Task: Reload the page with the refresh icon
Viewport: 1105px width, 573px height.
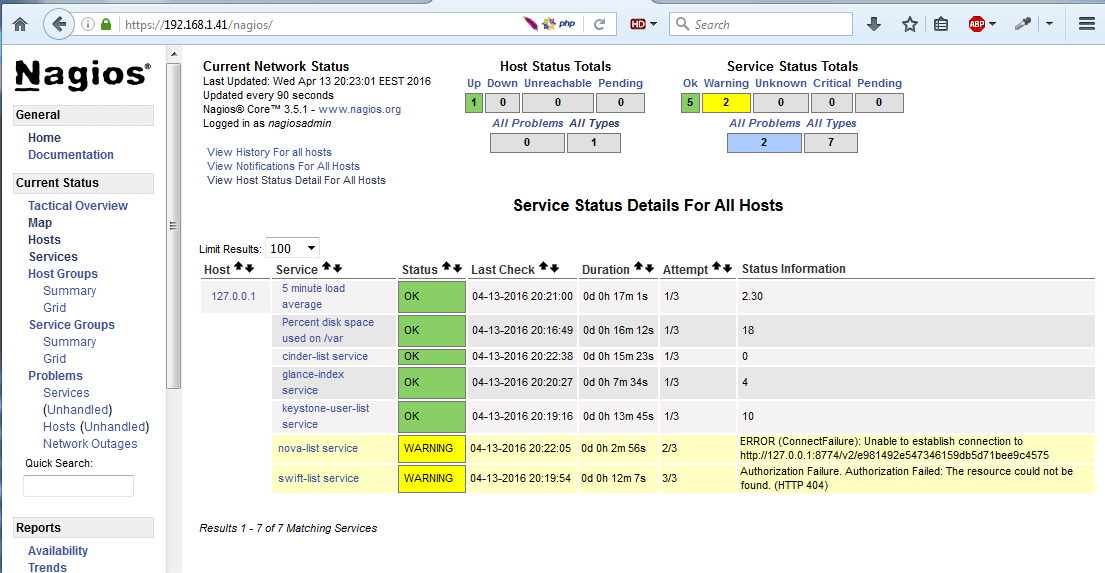Action: point(600,25)
